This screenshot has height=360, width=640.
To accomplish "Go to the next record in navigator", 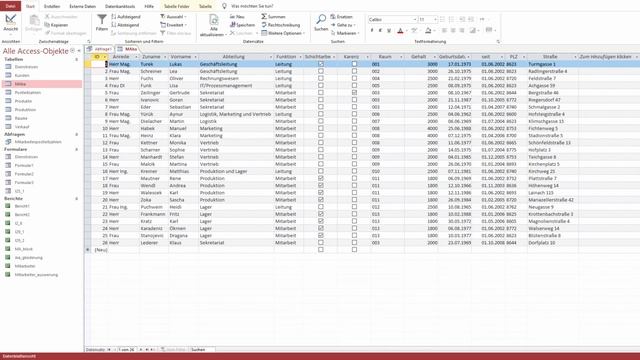I will [x=141, y=350].
